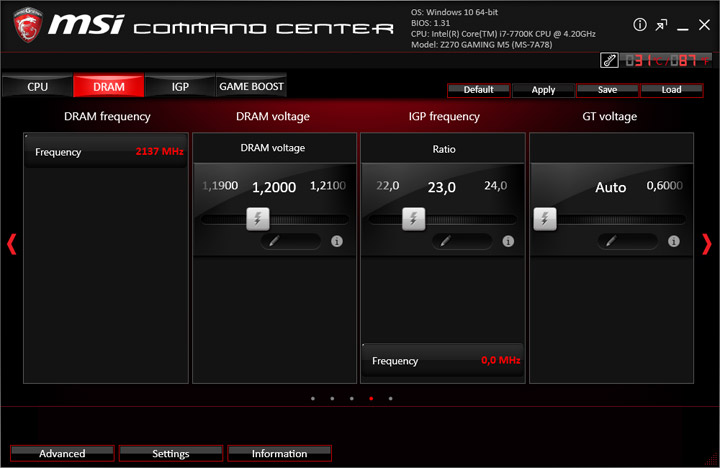This screenshot has width=720, height=468.
Task: Select IGP ratio value 22,0
Action: coord(388,186)
